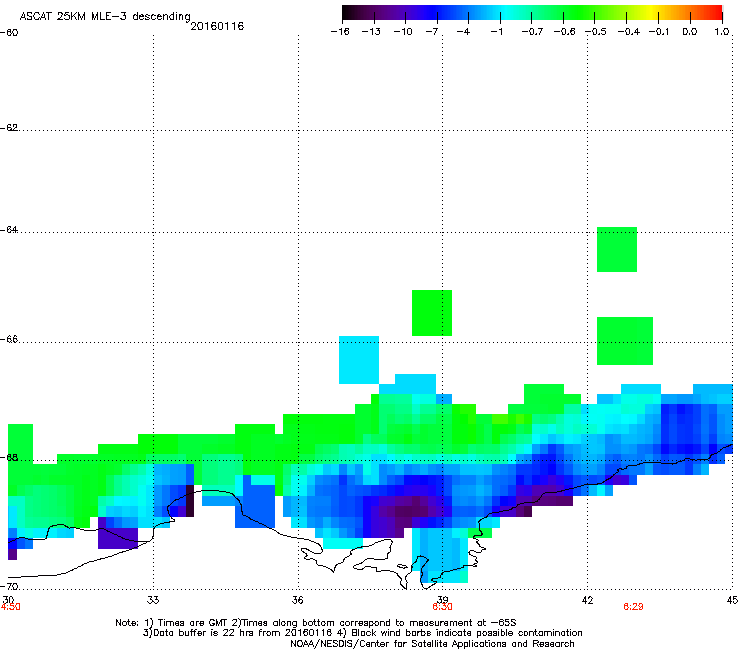
Task: Click the red time label 6:29
Action: [633, 607]
